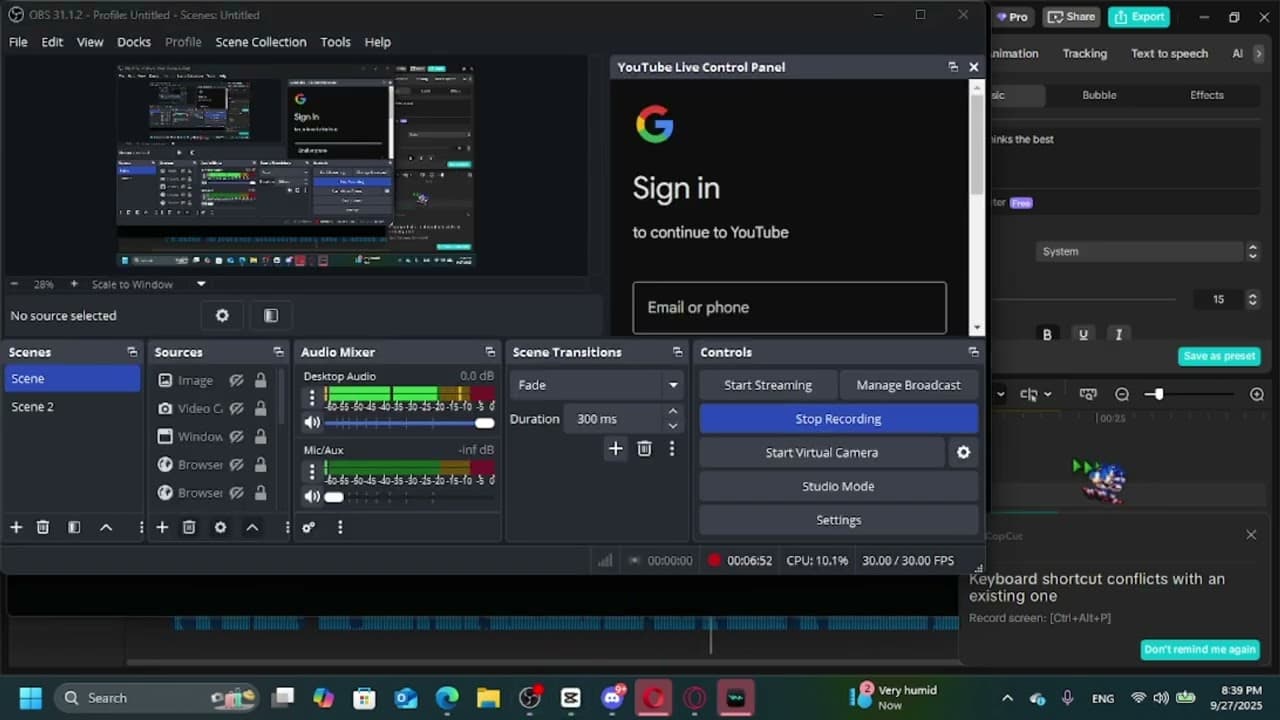1280x720 pixels.
Task: Open Scene Transitions three-dot properties menu
Action: (672, 449)
